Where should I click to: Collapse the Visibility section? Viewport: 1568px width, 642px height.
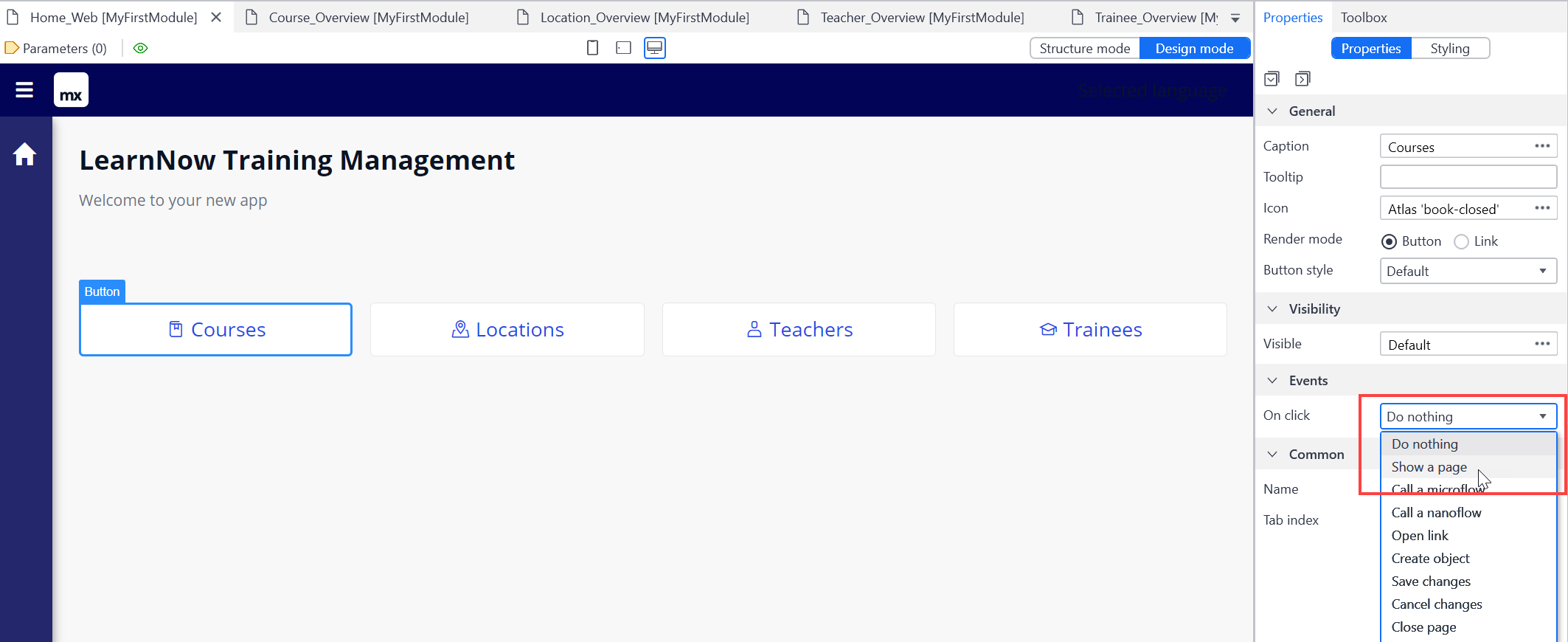[x=1272, y=309]
